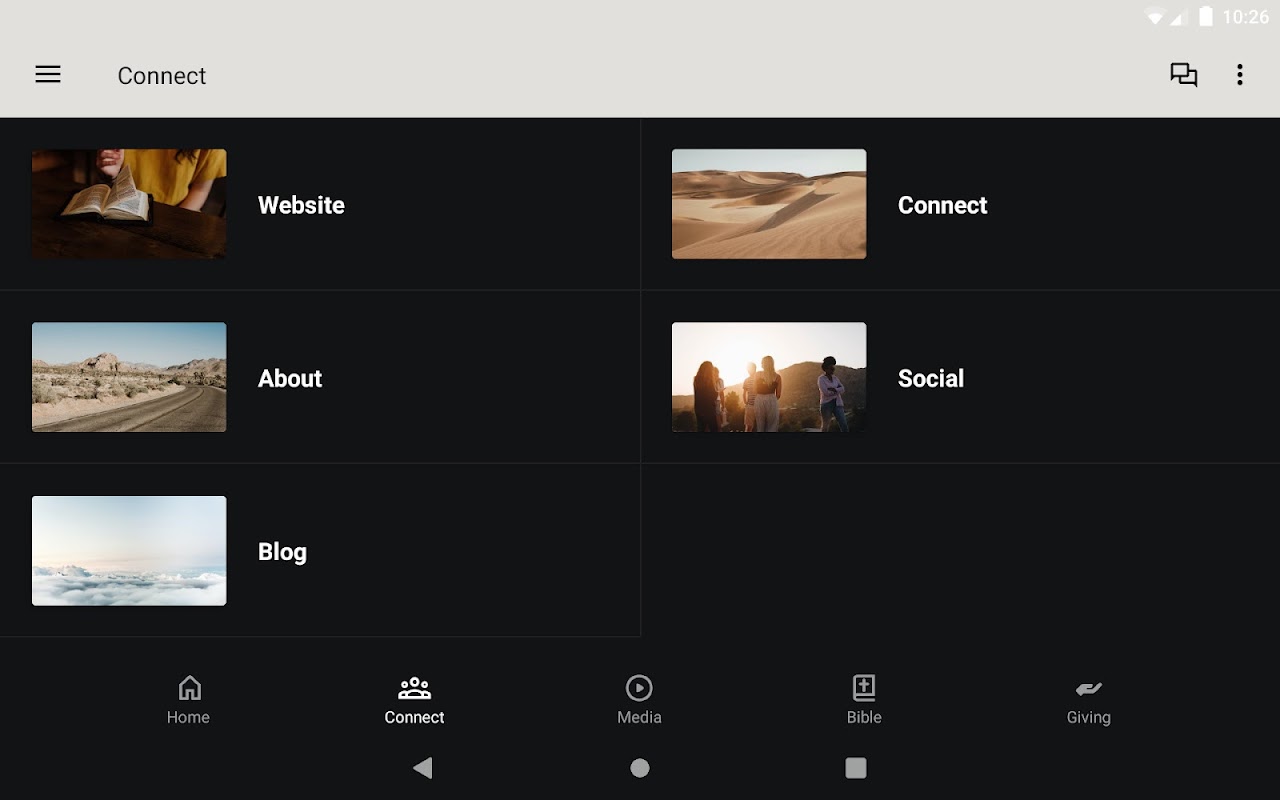The width and height of the screenshot is (1280, 800).
Task: Open the chat messages icon
Action: pyautogui.click(x=1184, y=75)
